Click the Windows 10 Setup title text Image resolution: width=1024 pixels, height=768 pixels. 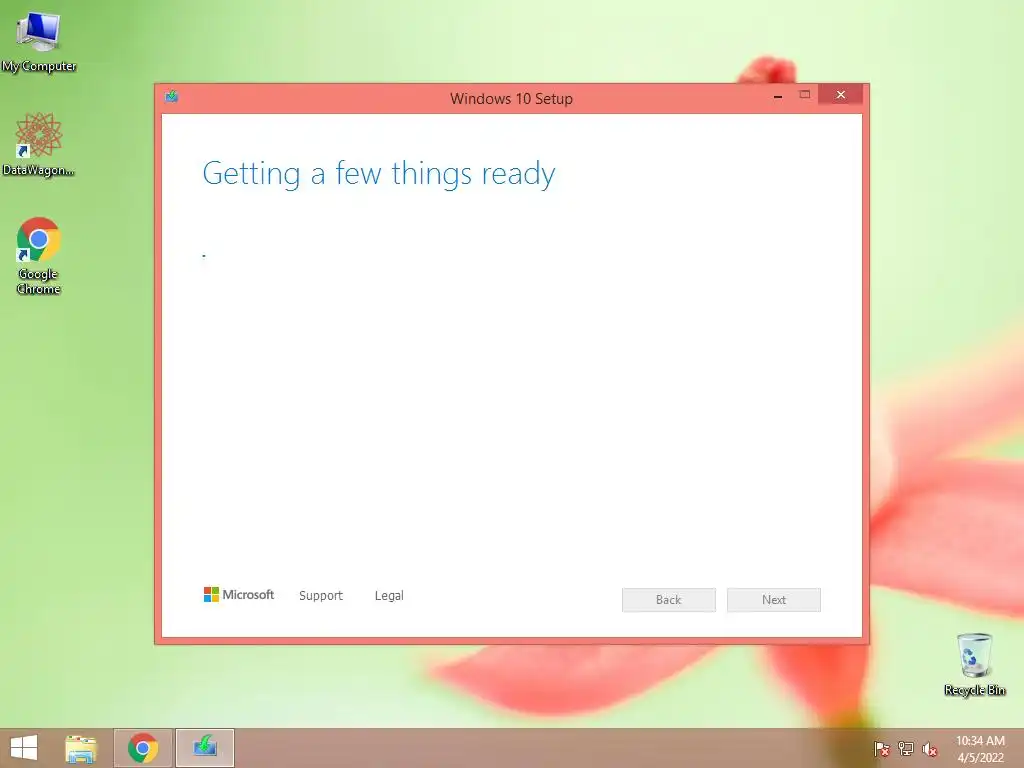pos(511,99)
